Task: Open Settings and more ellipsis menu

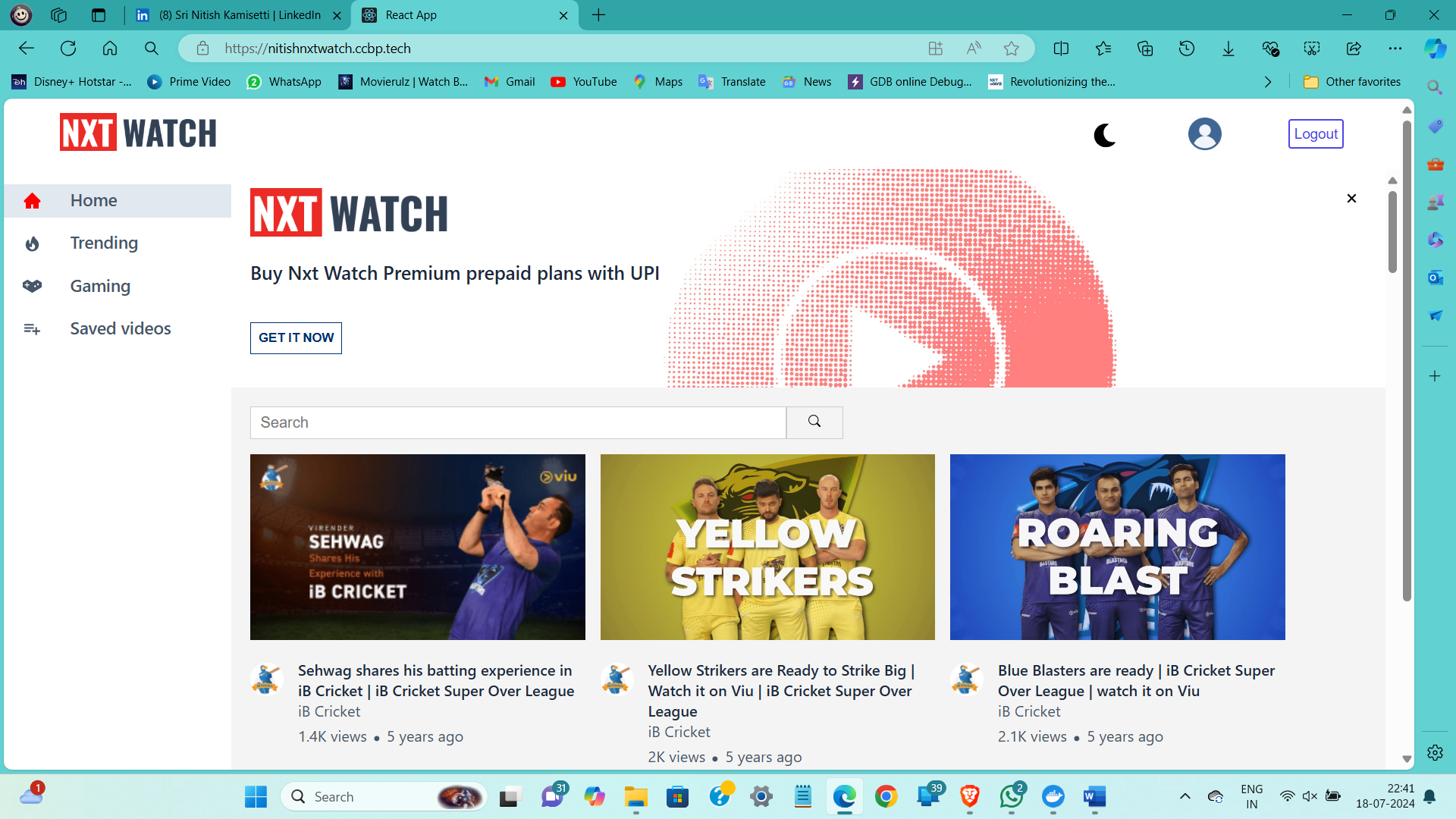Action: 1395,49
